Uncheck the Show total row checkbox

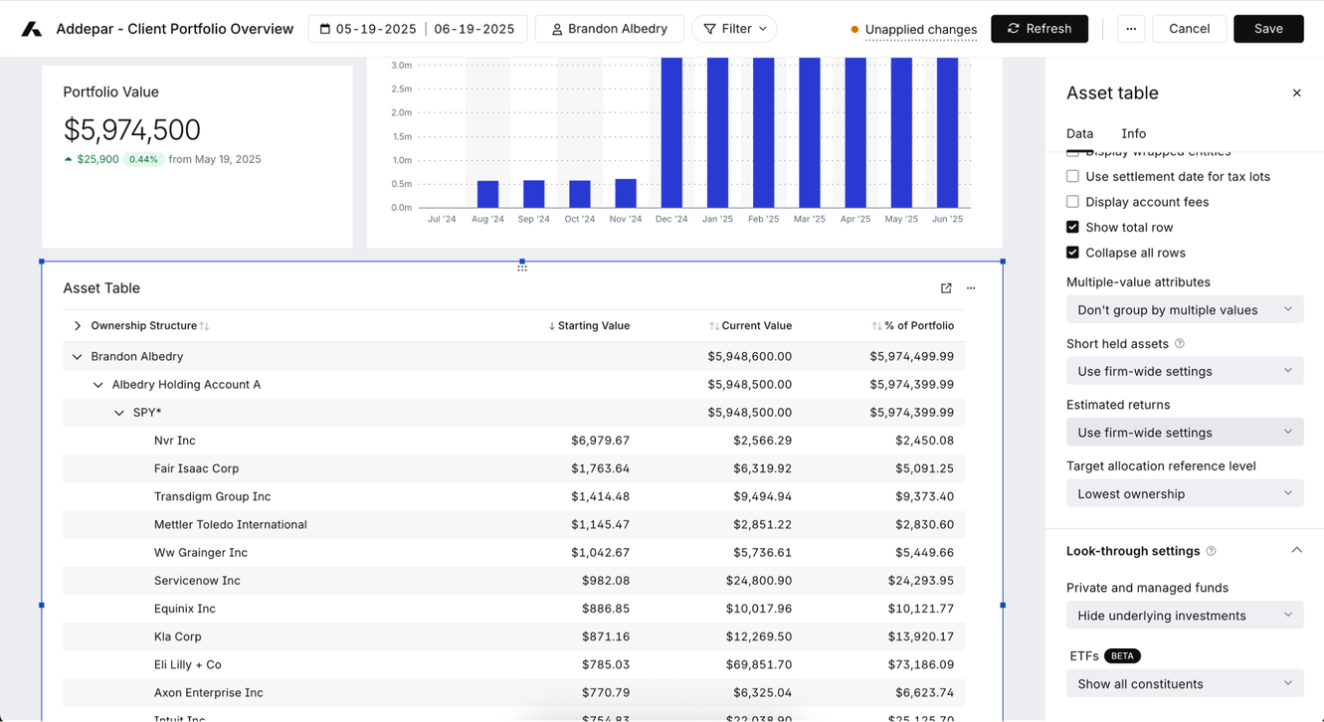coord(1073,227)
